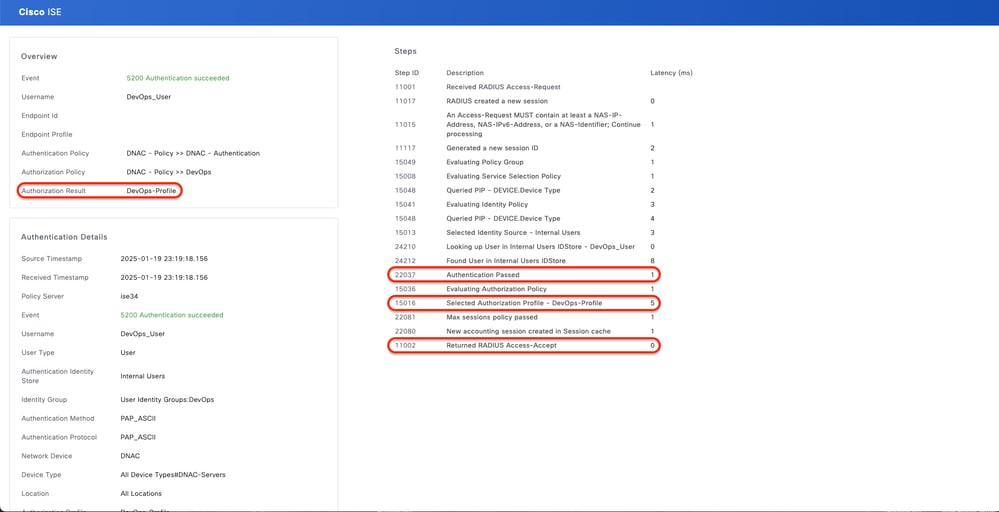Click 'Selected Authorization Profile - DevOps-Profile' step
The image size is (999, 512).
point(524,303)
